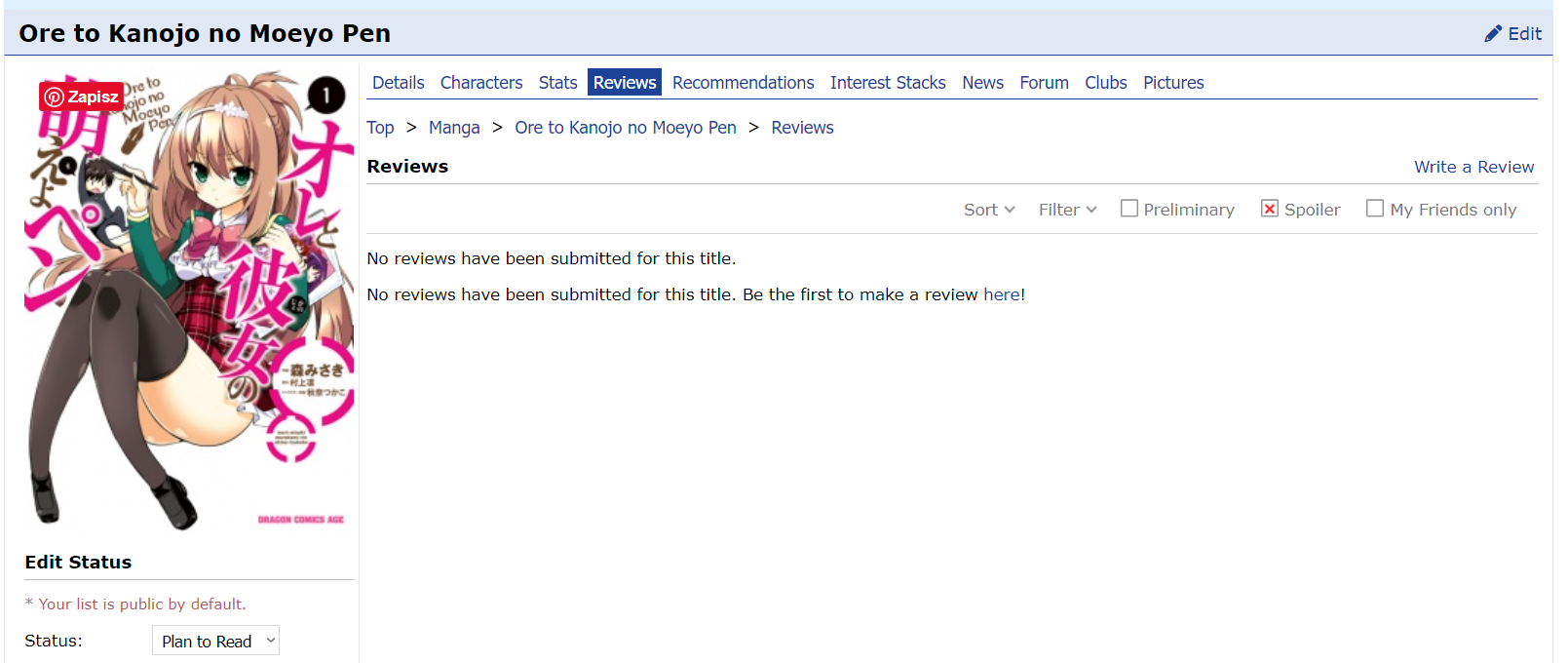This screenshot has width=1568, height=663.
Task: Open the Sort dropdown
Action: [988, 210]
